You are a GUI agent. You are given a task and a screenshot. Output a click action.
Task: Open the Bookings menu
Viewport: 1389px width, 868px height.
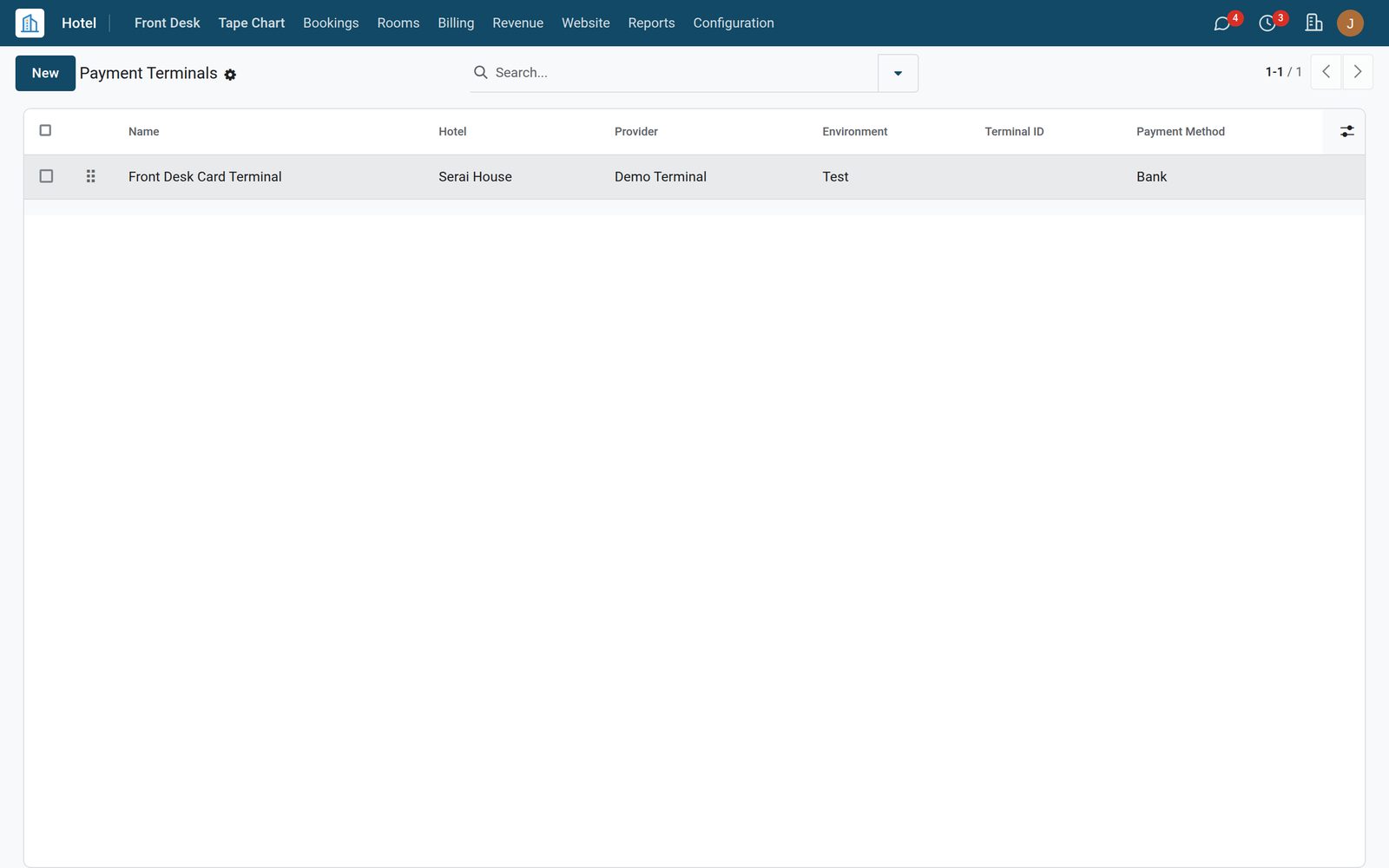(x=331, y=23)
